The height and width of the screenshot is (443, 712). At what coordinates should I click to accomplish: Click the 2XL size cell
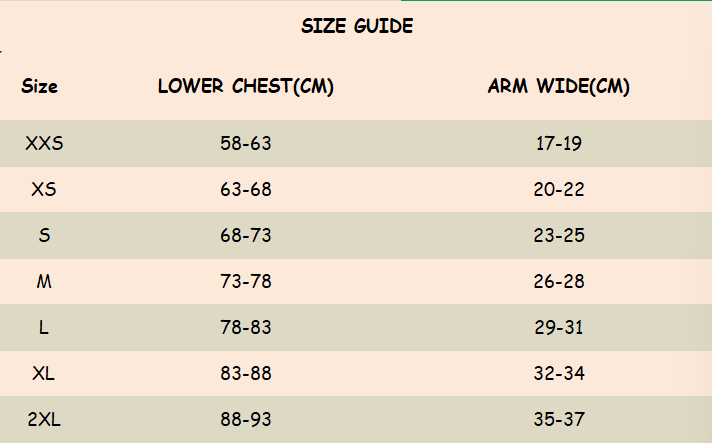[x=44, y=419]
